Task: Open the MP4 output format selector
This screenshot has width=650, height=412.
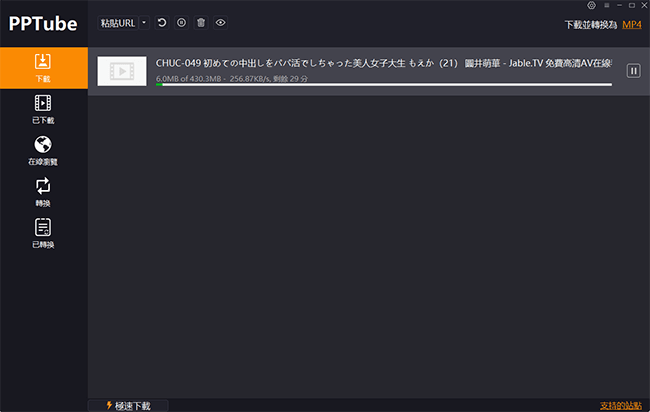Action: 631,24
